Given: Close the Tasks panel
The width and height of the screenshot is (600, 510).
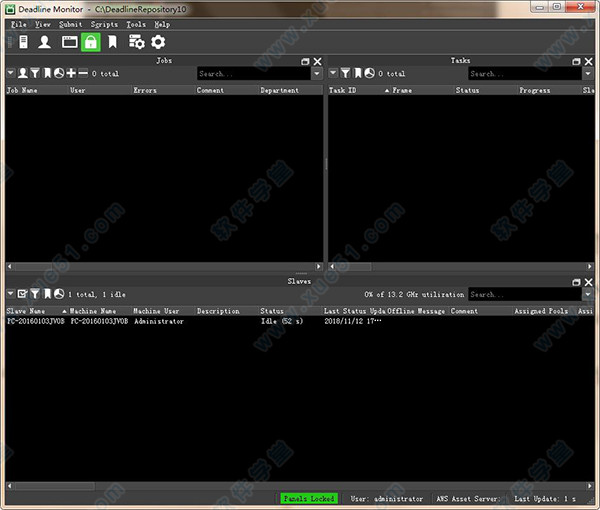Looking at the screenshot, I should pos(589,62).
